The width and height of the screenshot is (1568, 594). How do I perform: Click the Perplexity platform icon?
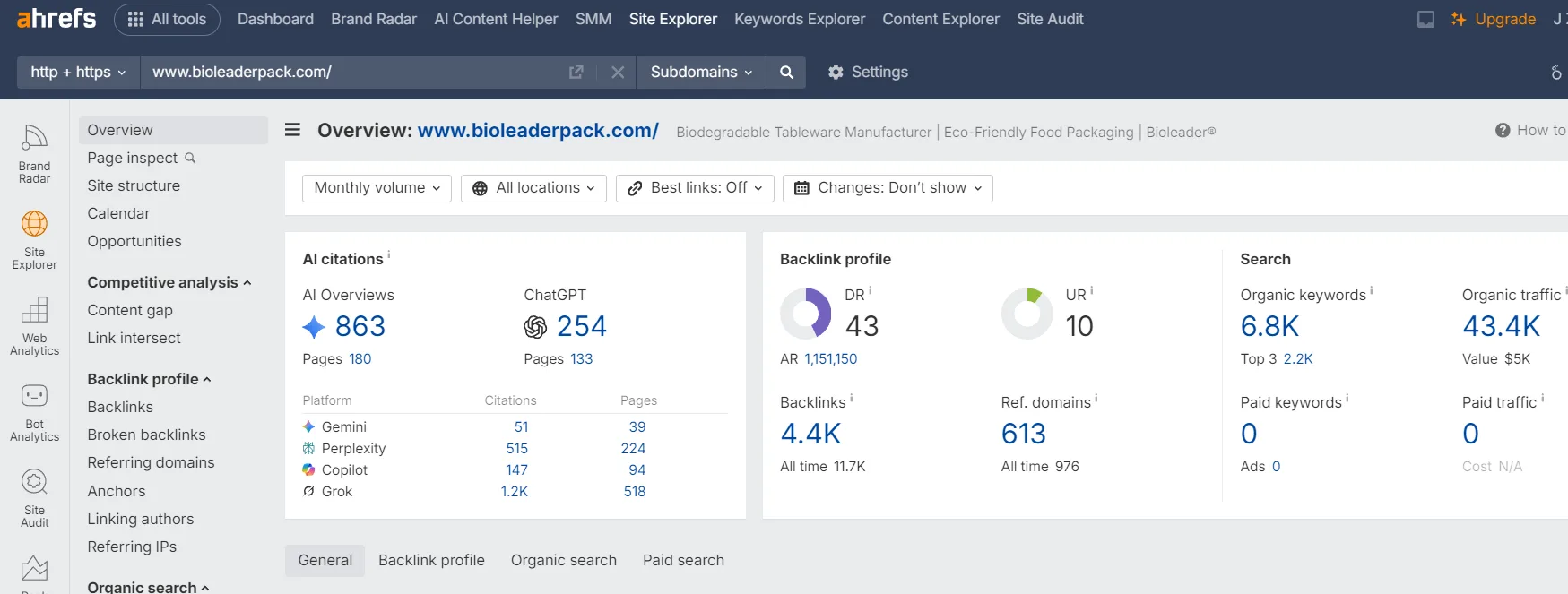pyautogui.click(x=308, y=448)
